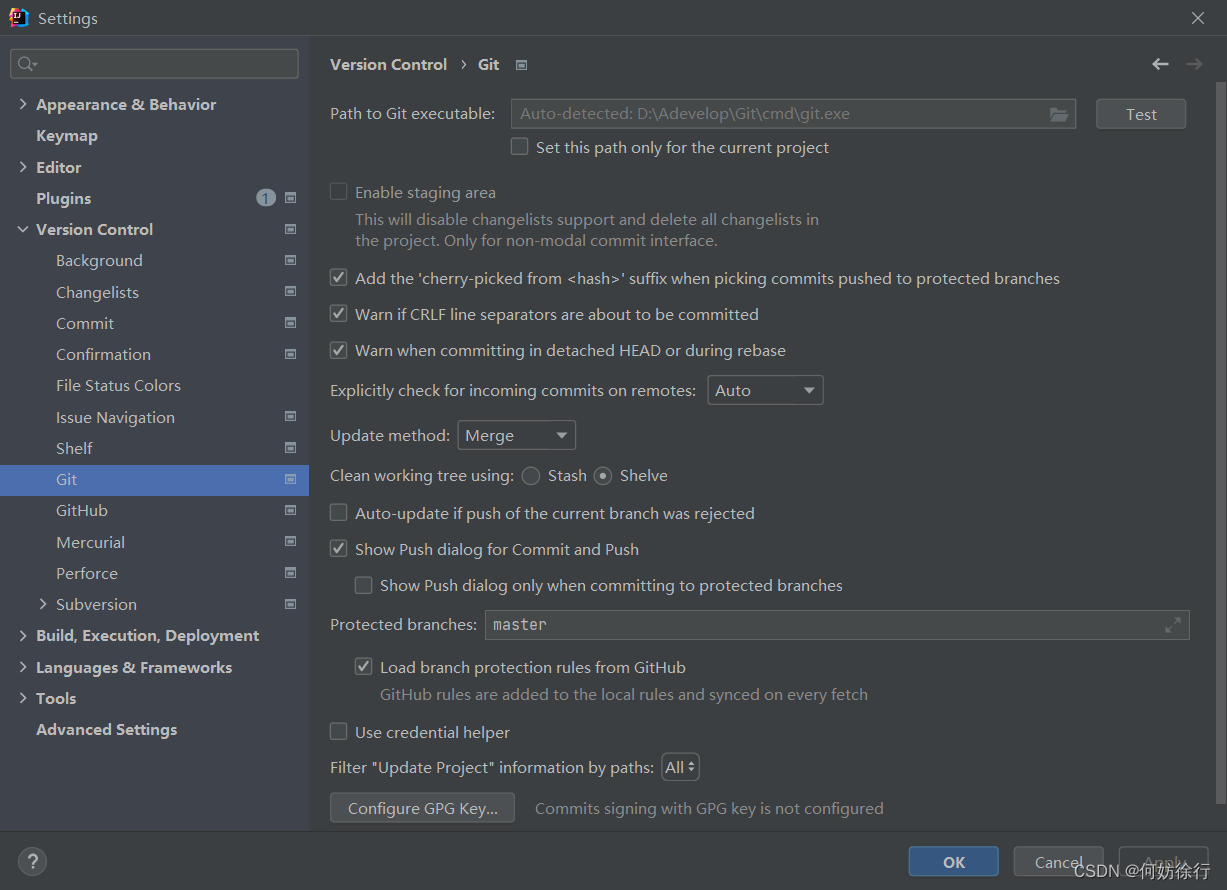Open the incoming commits check dropdown
The width and height of the screenshot is (1227, 890).
click(x=765, y=390)
